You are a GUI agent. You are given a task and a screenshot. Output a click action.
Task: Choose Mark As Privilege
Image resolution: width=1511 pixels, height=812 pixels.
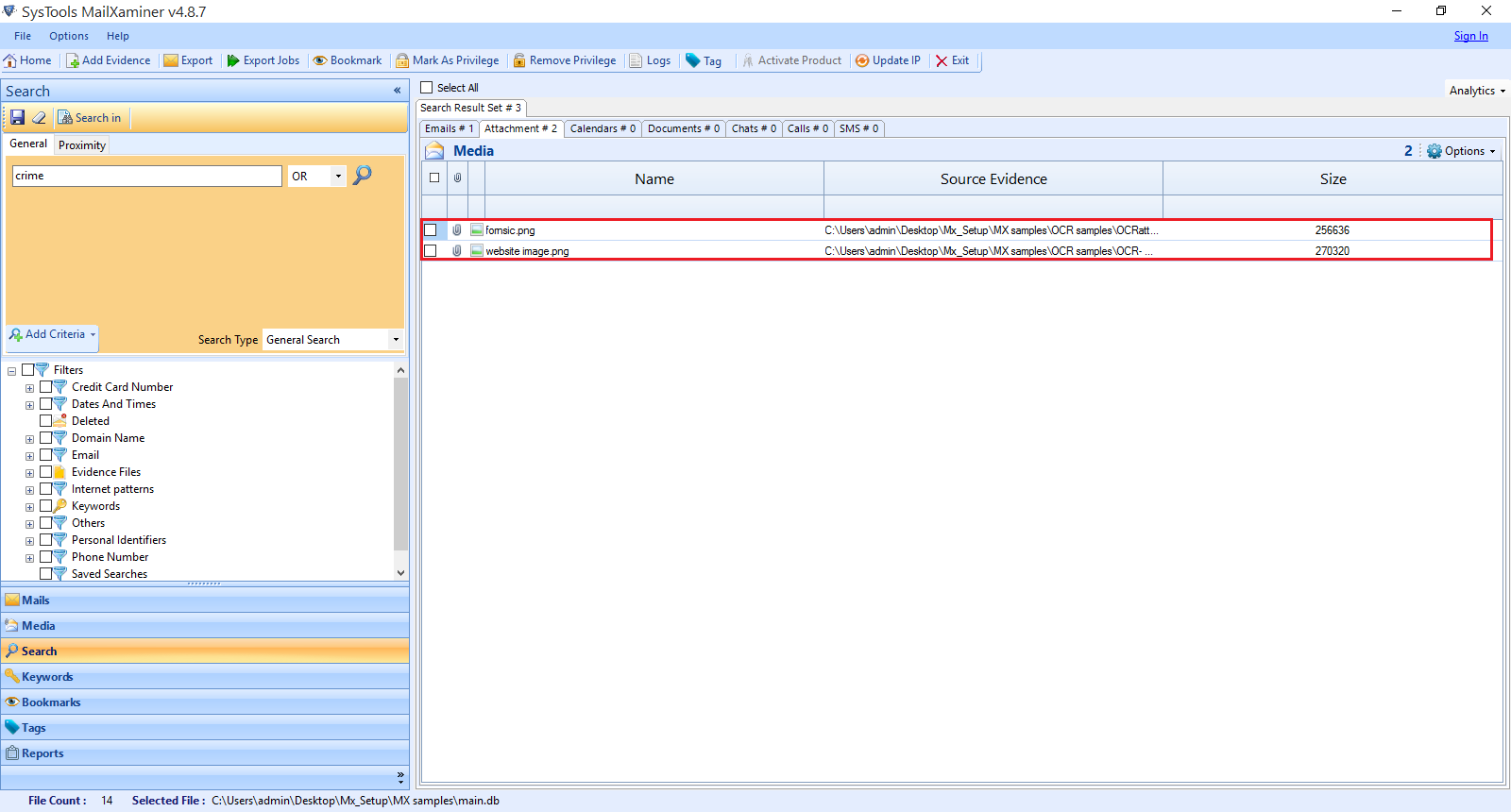[448, 60]
